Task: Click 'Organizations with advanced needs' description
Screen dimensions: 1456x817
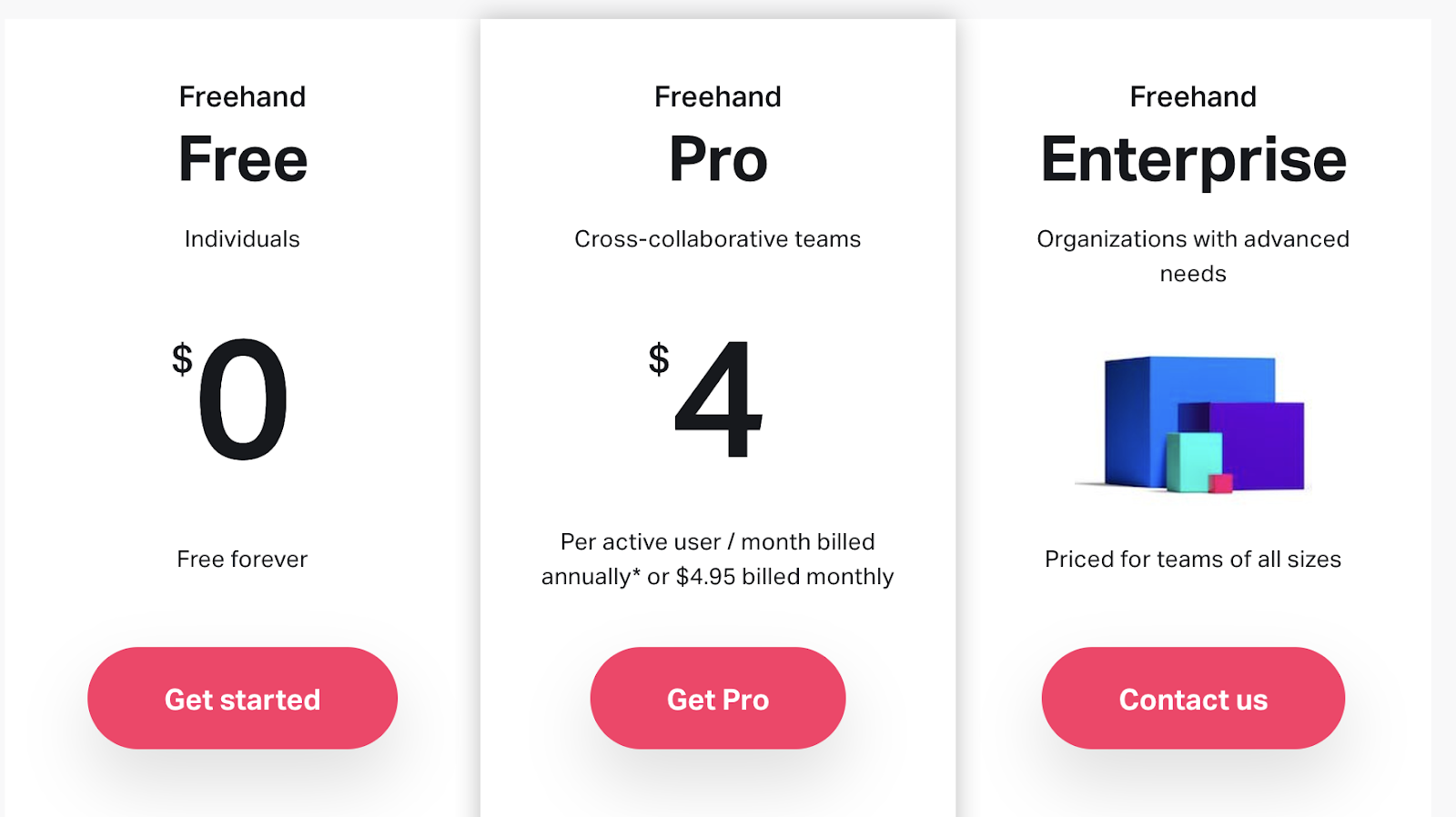Action: (1192, 256)
